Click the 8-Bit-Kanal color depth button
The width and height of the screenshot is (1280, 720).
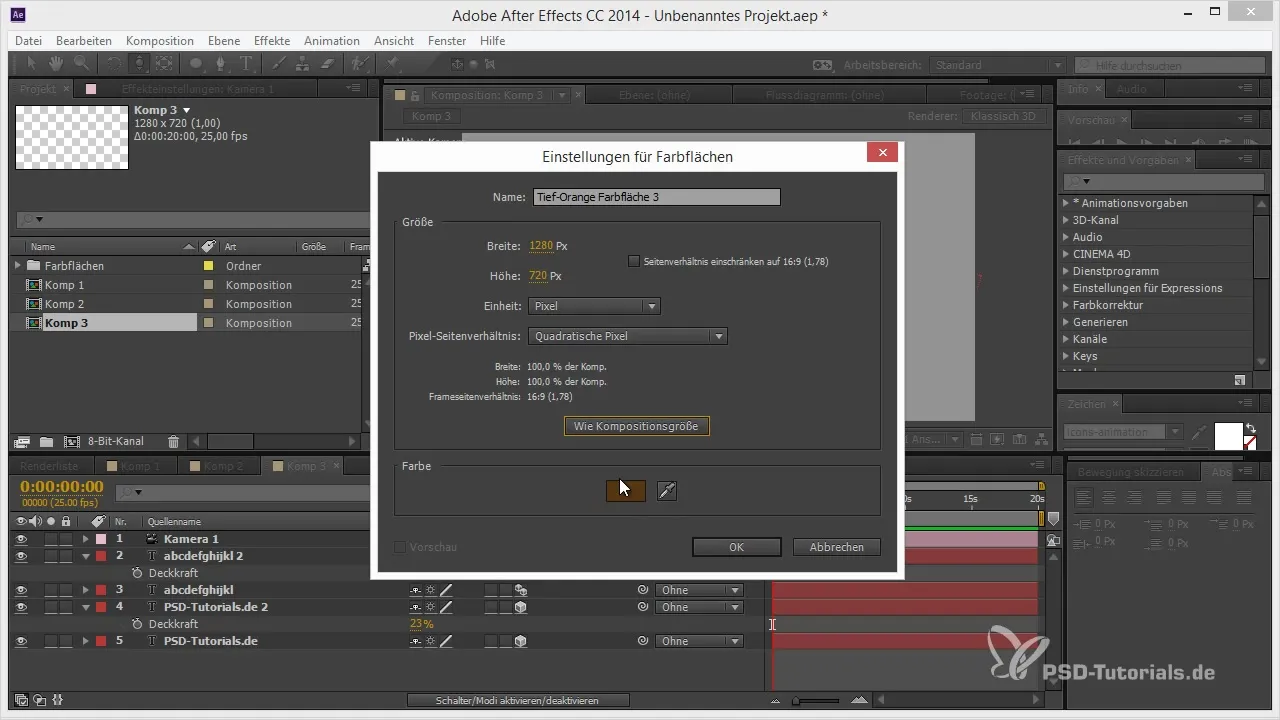[x=116, y=441]
